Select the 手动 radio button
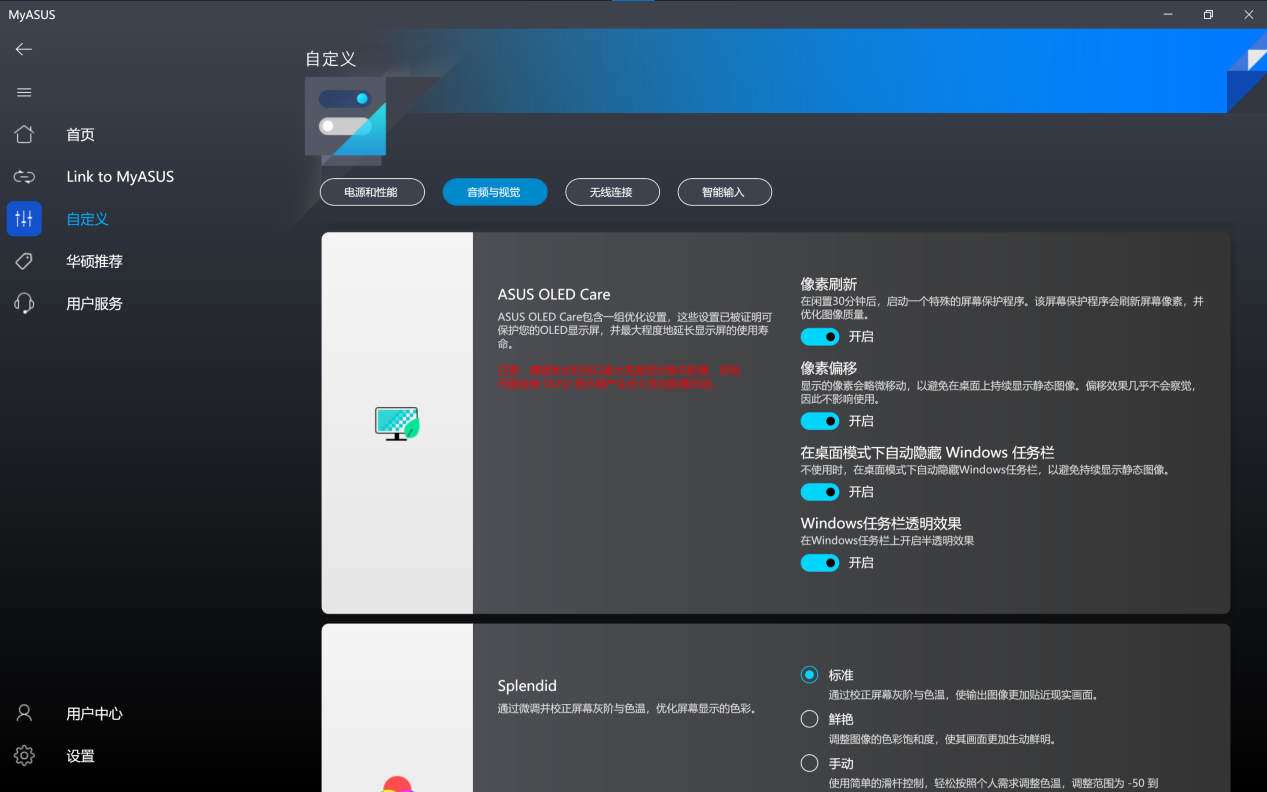The width and height of the screenshot is (1267, 792). tap(810, 763)
